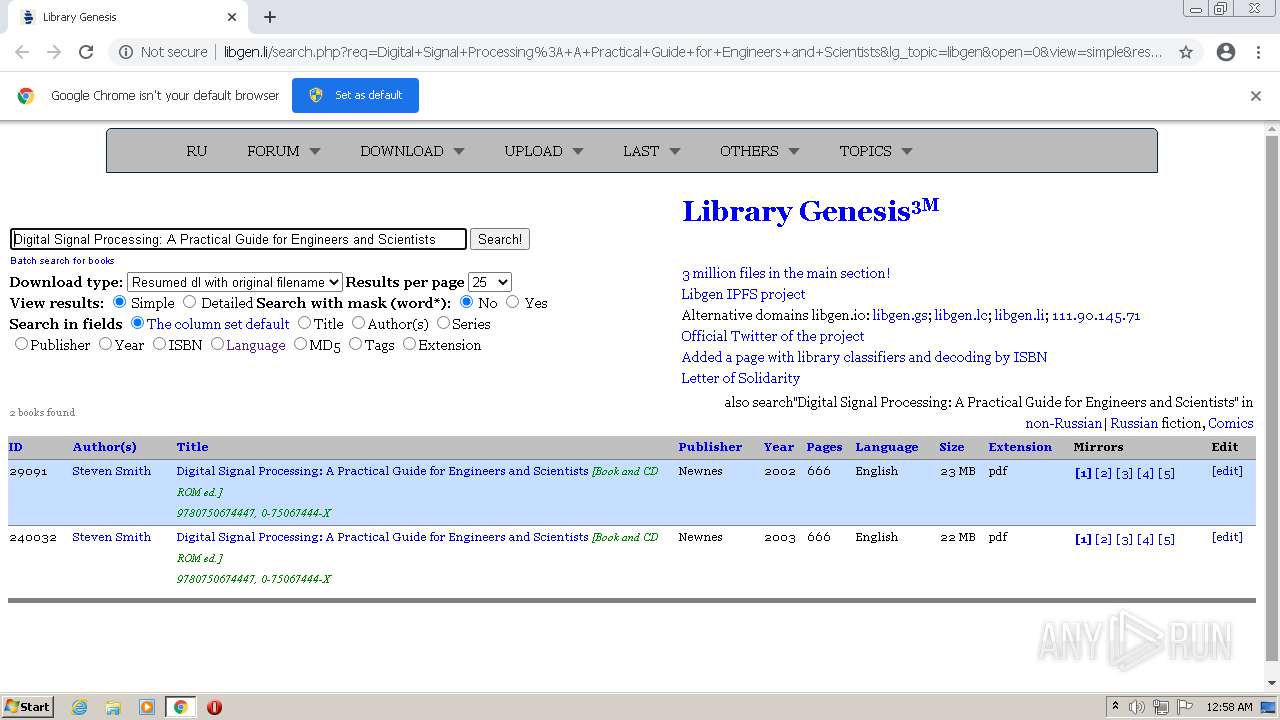Open Letter of Solidarity link
Screen dimensions: 1280x720
(741, 378)
